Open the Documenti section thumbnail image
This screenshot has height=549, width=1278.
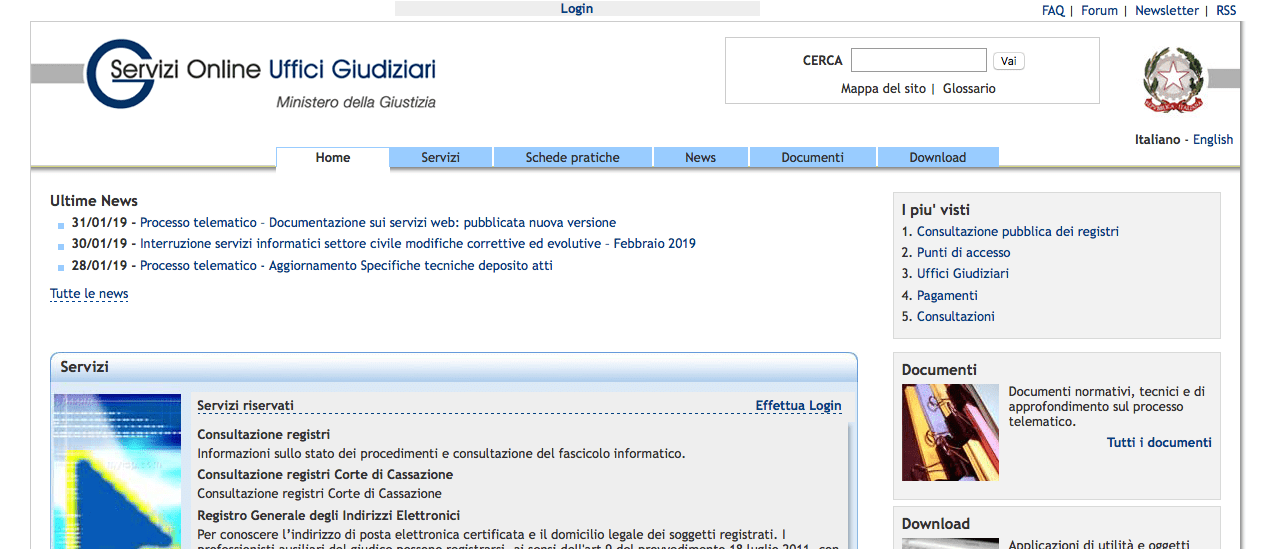point(949,432)
